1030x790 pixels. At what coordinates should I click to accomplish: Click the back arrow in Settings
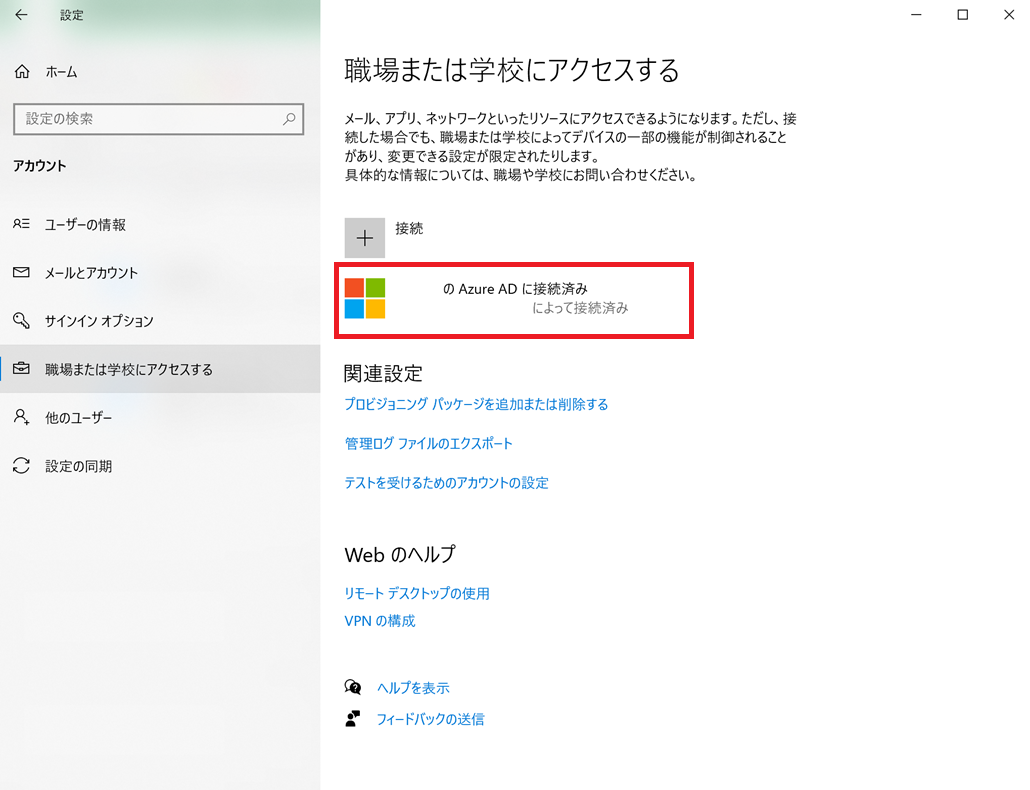(22, 14)
